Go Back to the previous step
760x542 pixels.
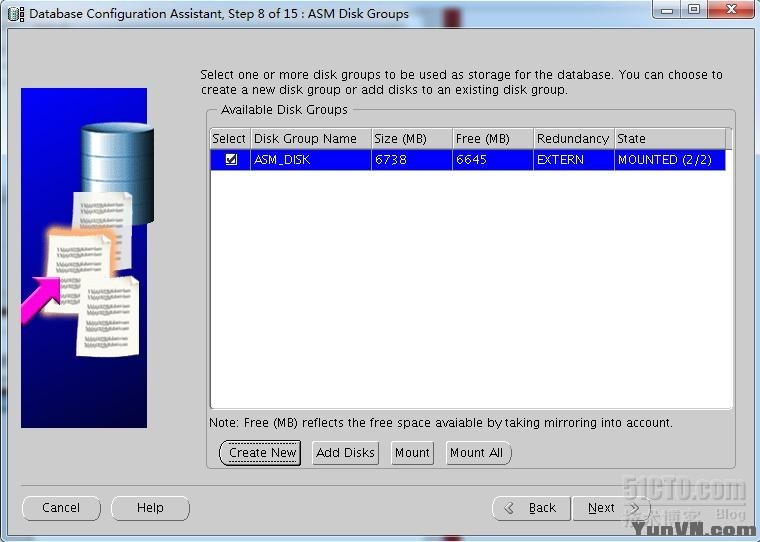531,508
